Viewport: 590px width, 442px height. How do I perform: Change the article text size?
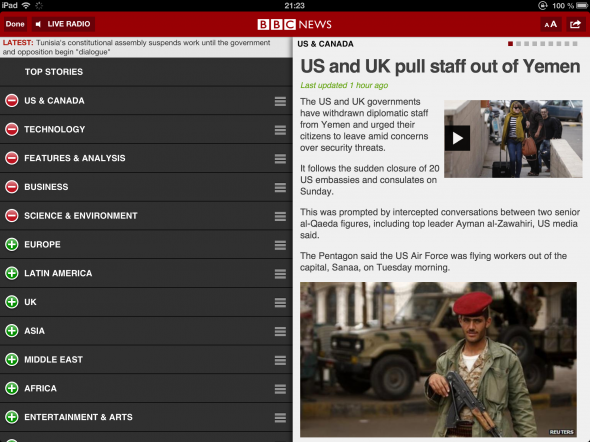point(551,24)
